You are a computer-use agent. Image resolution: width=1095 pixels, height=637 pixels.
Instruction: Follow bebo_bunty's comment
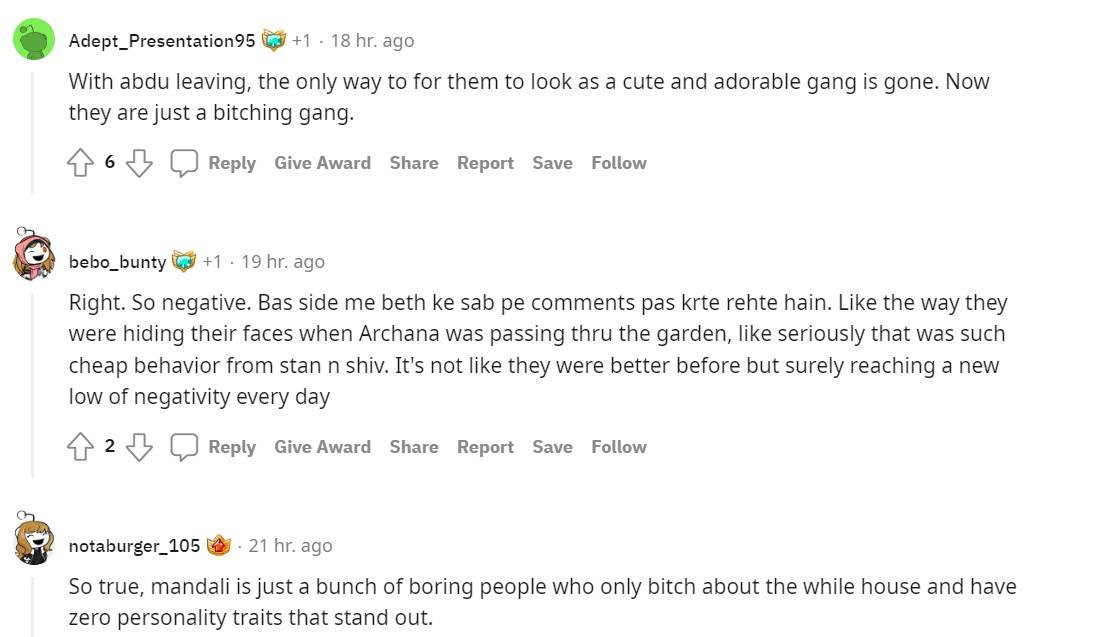point(618,447)
